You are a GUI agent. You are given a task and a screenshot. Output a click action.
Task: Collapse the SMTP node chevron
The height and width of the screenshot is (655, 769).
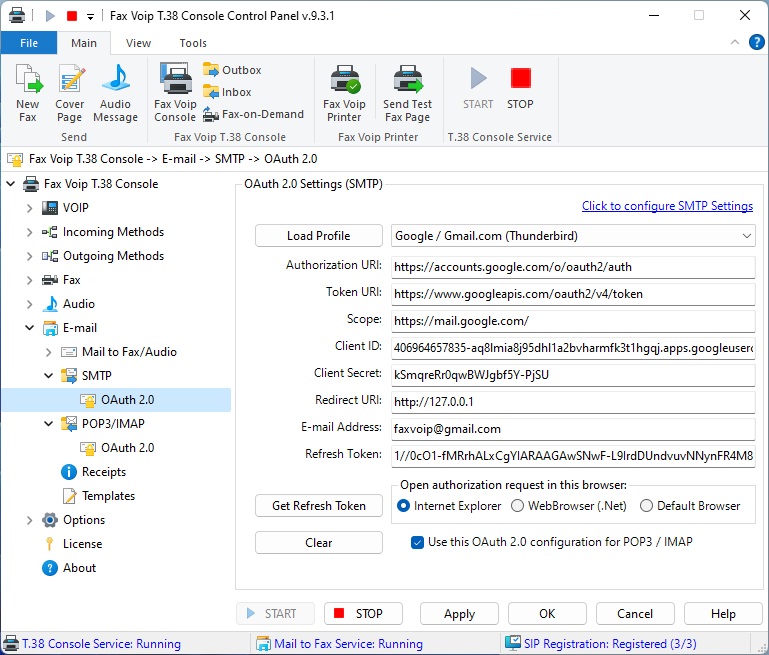click(49, 376)
